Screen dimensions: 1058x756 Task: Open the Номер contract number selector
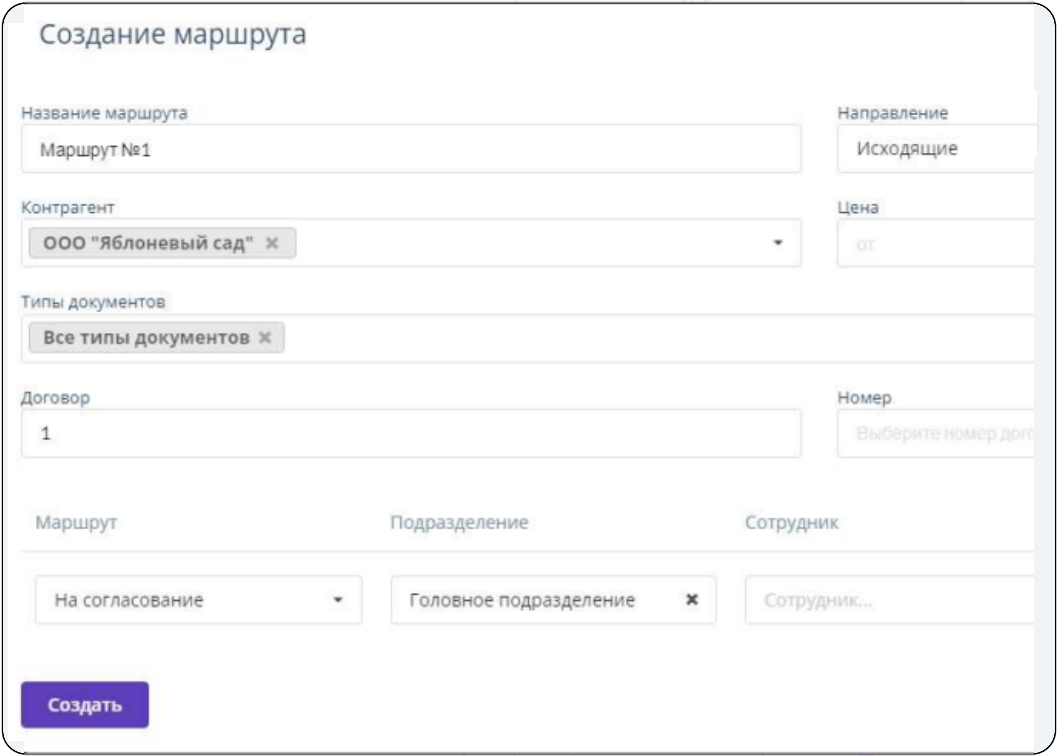tap(936, 433)
